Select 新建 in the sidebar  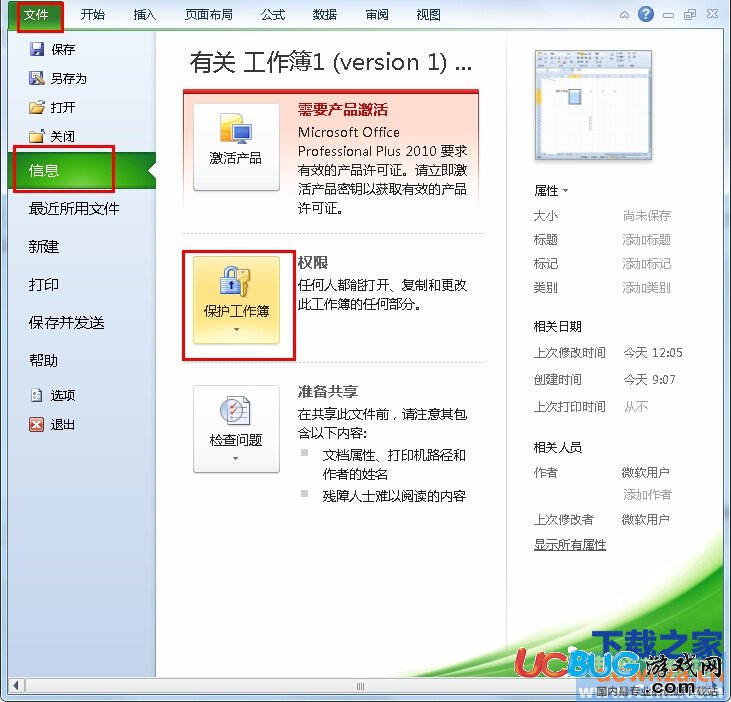[x=44, y=247]
